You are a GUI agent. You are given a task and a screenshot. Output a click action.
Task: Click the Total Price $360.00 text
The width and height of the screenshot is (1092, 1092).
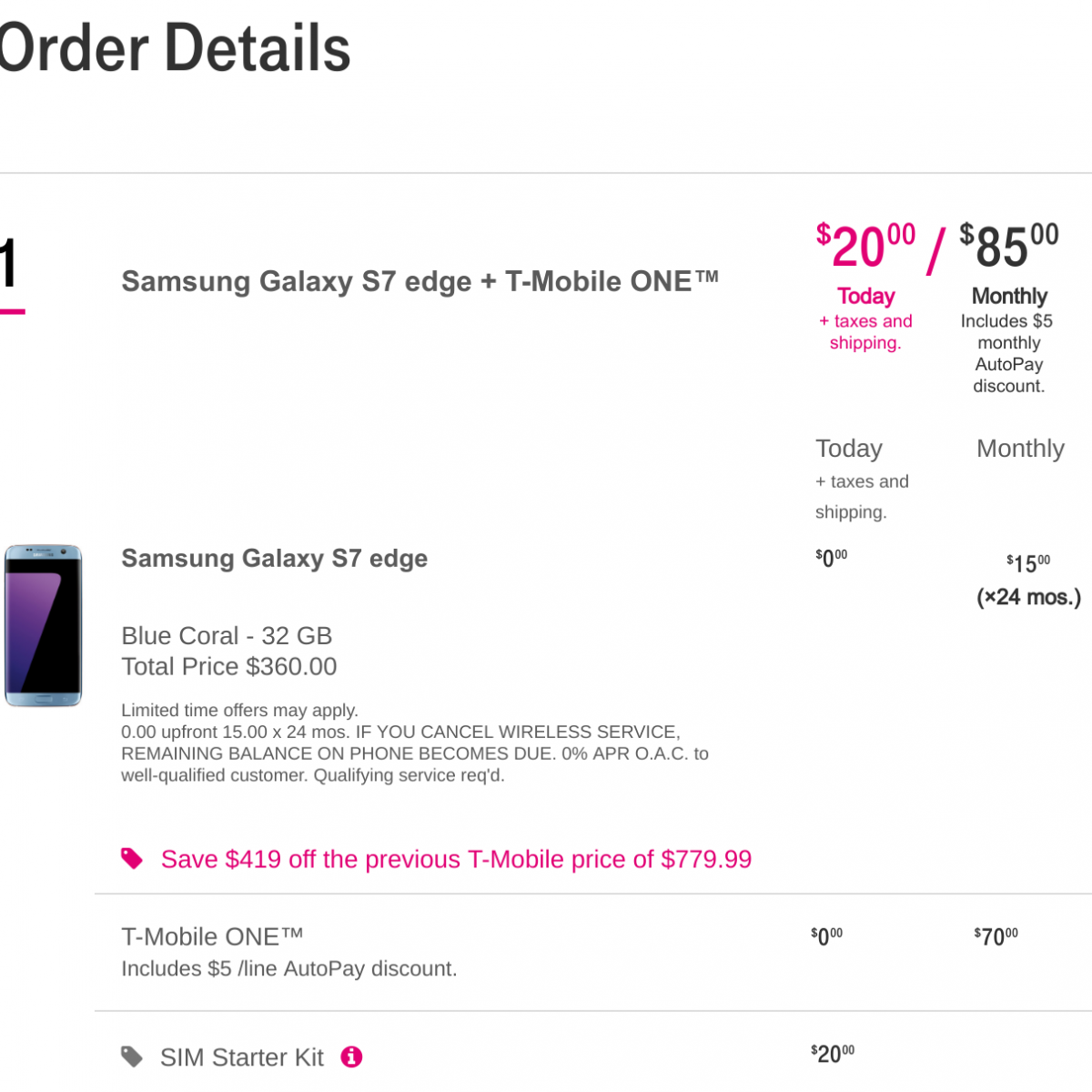(x=228, y=666)
